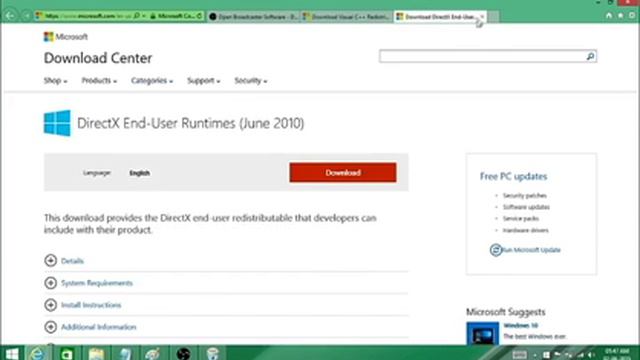640x360 pixels.
Task: Click the Internet Explorer taskbar icon
Action: point(38,353)
